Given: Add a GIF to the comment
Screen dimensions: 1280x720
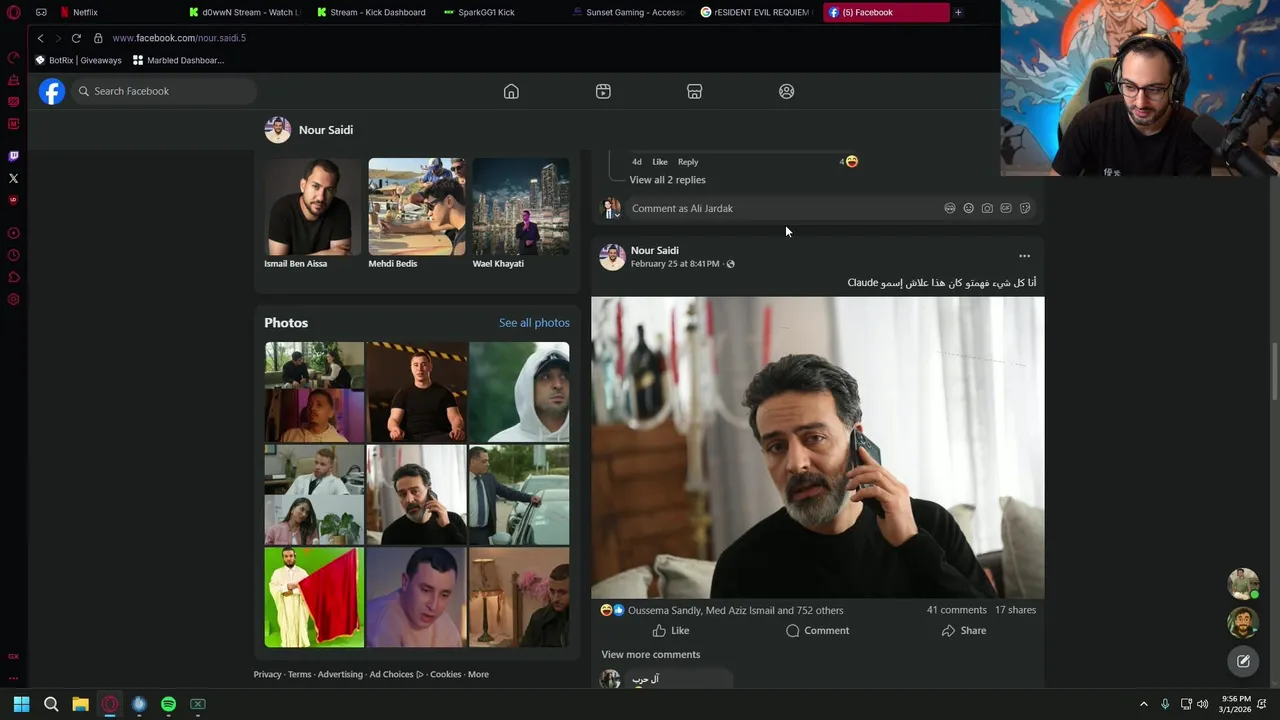Looking at the screenshot, I should coord(1006,208).
